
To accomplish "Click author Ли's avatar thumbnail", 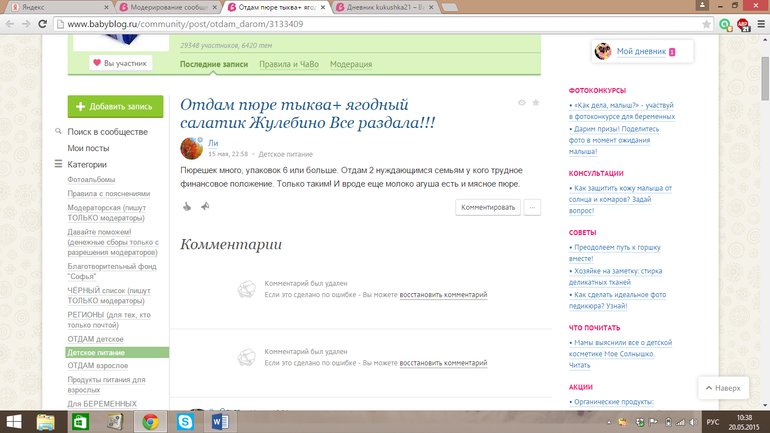I will (x=191, y=149).
